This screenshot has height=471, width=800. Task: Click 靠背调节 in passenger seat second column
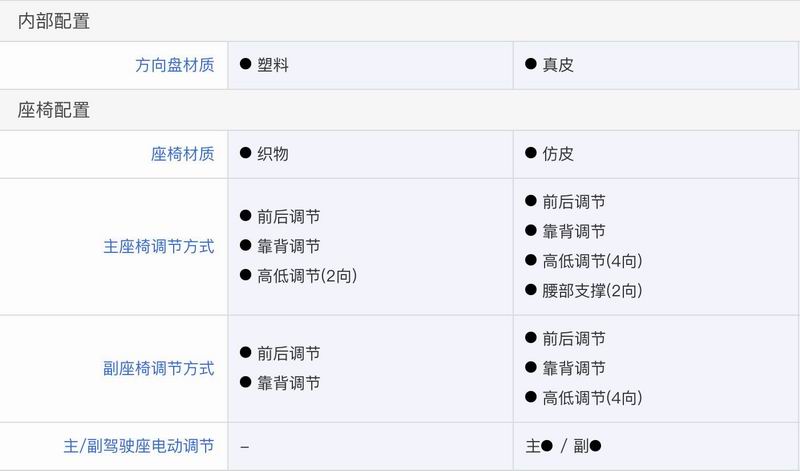(573, 368)
